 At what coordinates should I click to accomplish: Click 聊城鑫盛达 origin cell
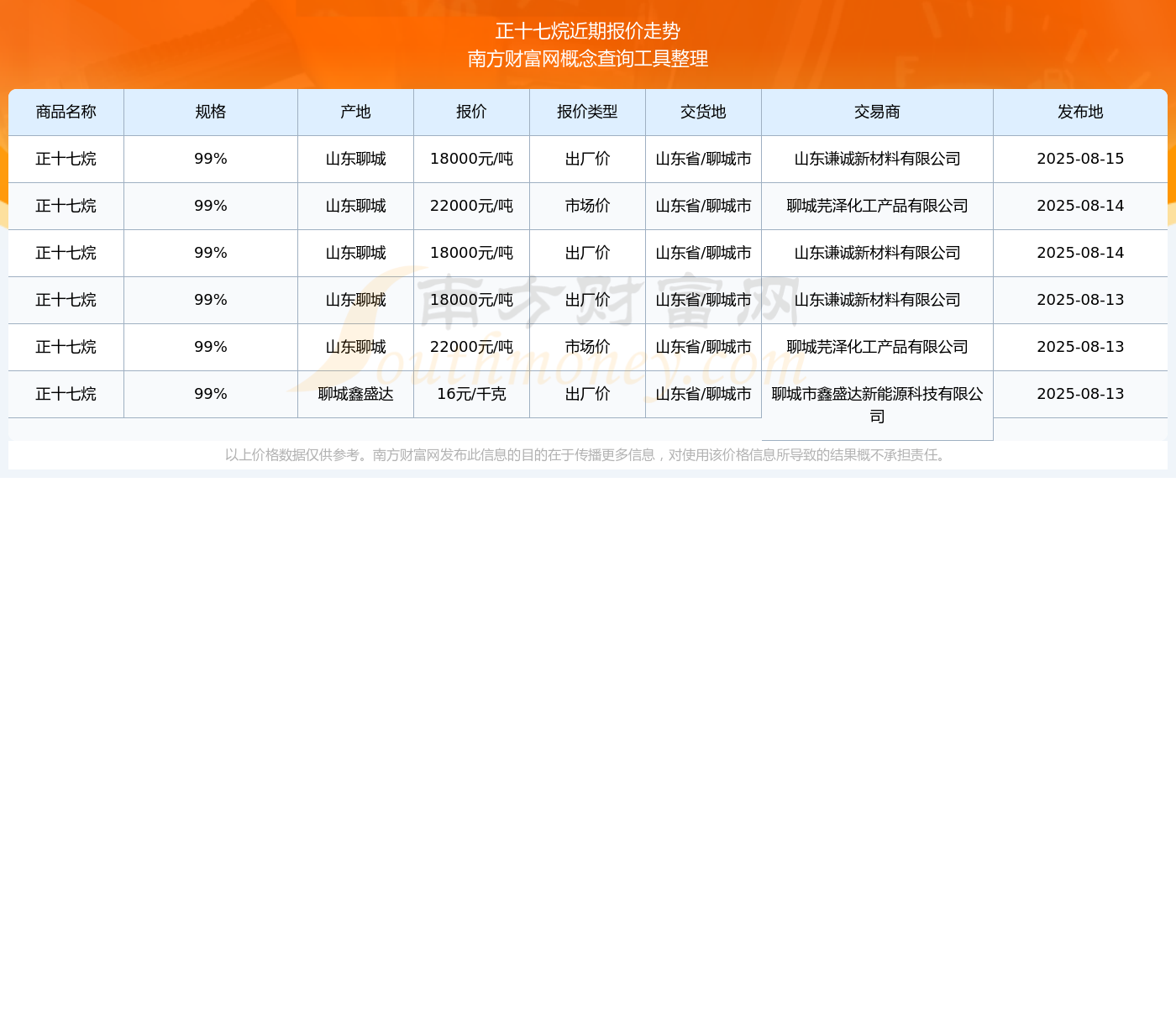356,394
